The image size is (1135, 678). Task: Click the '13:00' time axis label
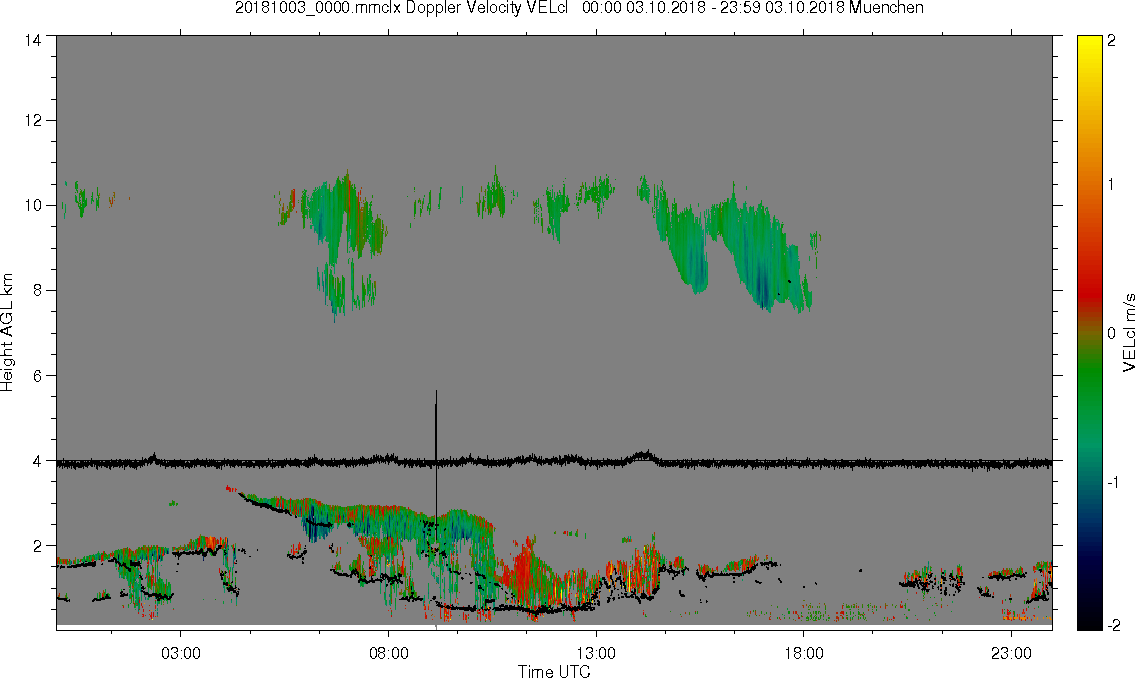(x=596, y=653)
